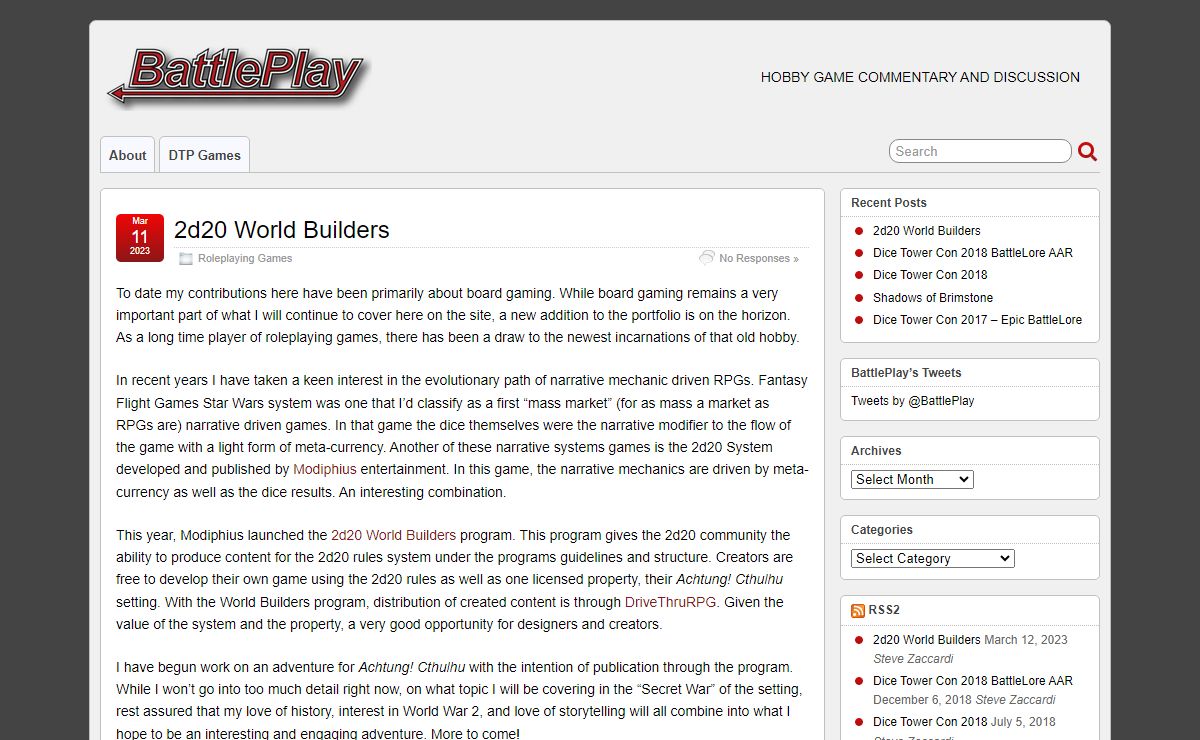Open the Select Category dropdown
The height and width of the screenshot is (740, 1200).
tap(933, 558)
